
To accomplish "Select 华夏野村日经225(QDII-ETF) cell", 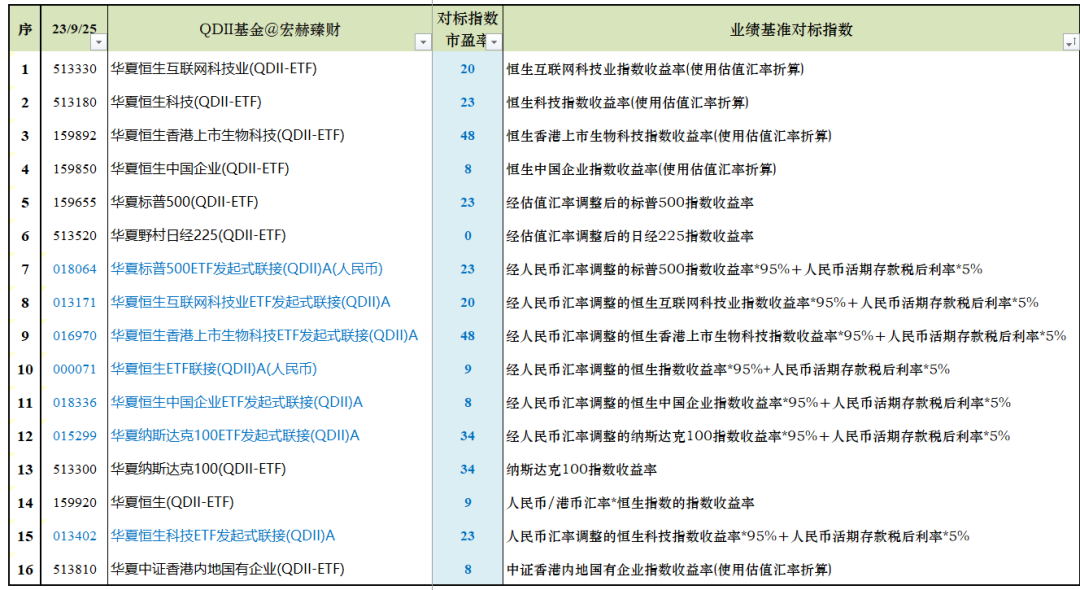I will tap(270, 235).
